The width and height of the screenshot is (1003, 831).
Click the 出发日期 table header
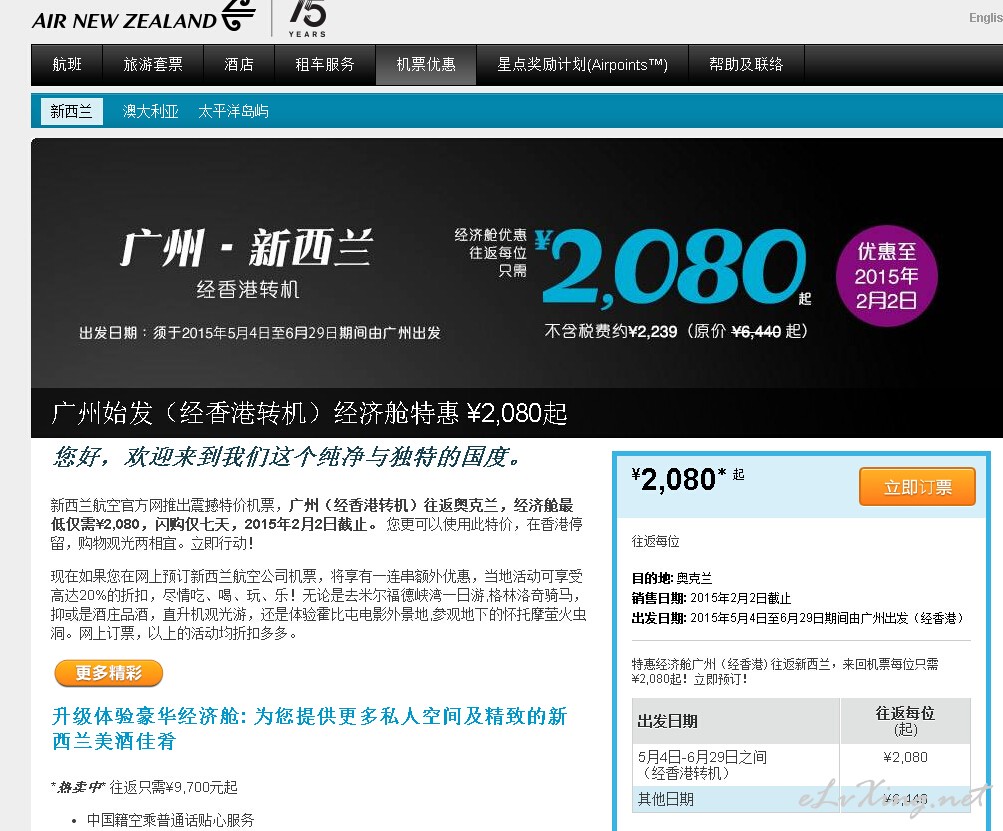[x=736, y=721]
